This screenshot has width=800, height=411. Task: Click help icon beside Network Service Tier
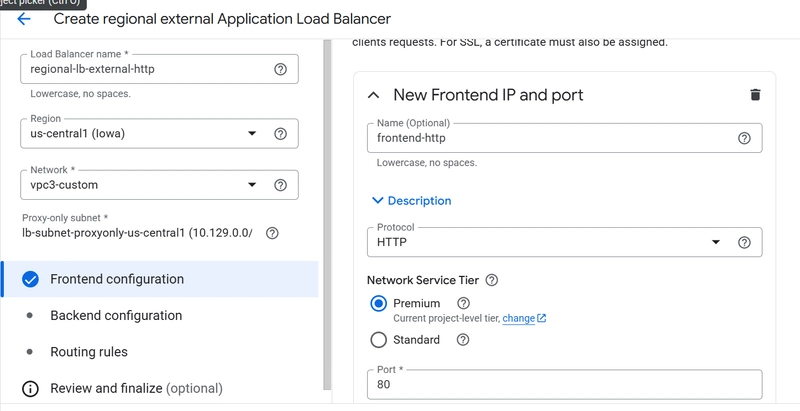(x=491, y=281)
